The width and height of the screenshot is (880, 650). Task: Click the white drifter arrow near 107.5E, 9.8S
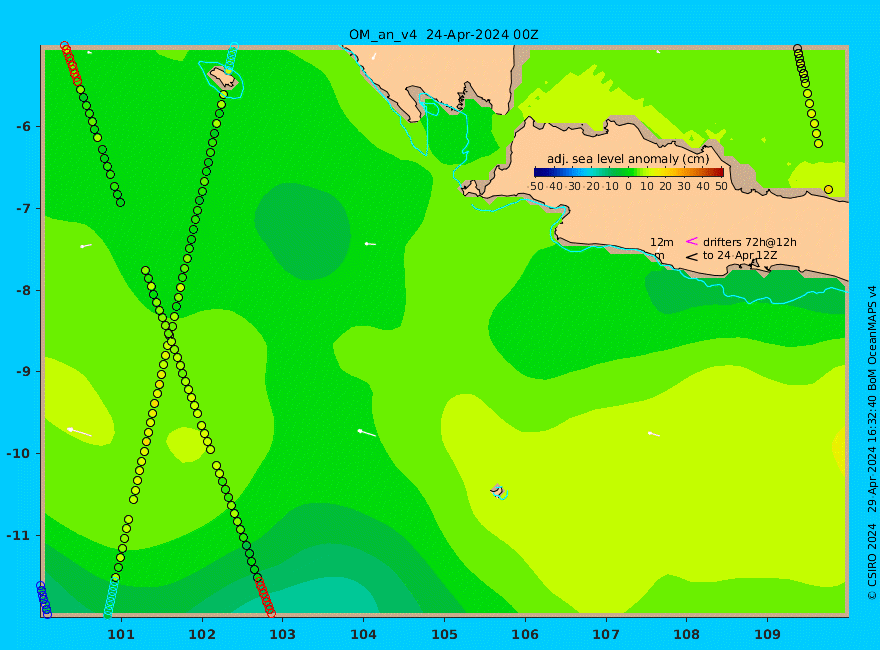click(654, 434)
